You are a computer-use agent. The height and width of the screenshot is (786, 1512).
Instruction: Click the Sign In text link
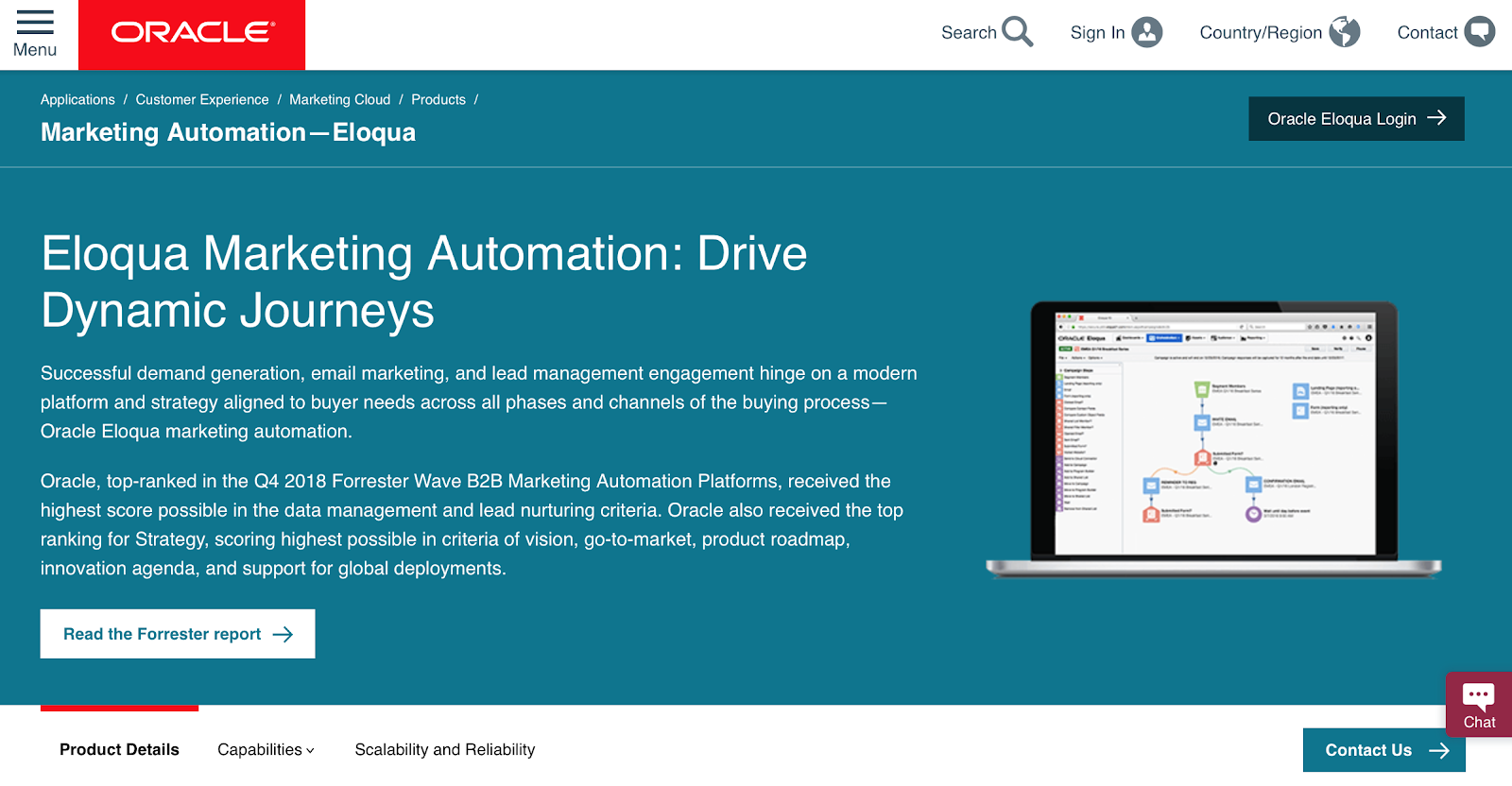pyautogui.click(x=1097, y=33)
